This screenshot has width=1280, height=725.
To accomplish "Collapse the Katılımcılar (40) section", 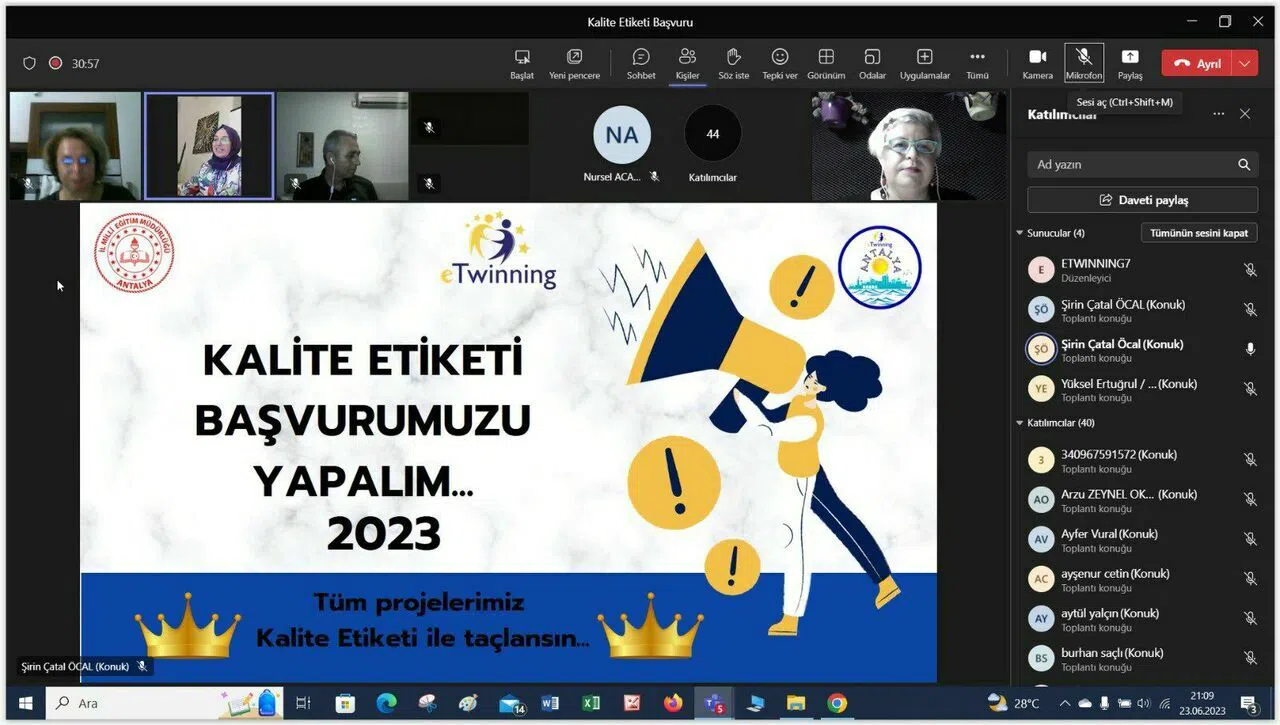I will (x=1020, y=423).
